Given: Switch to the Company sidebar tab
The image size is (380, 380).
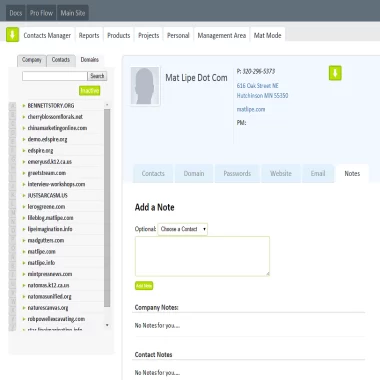Looking at the screenshot, I should pyautogui.click(x=32, y=60).
